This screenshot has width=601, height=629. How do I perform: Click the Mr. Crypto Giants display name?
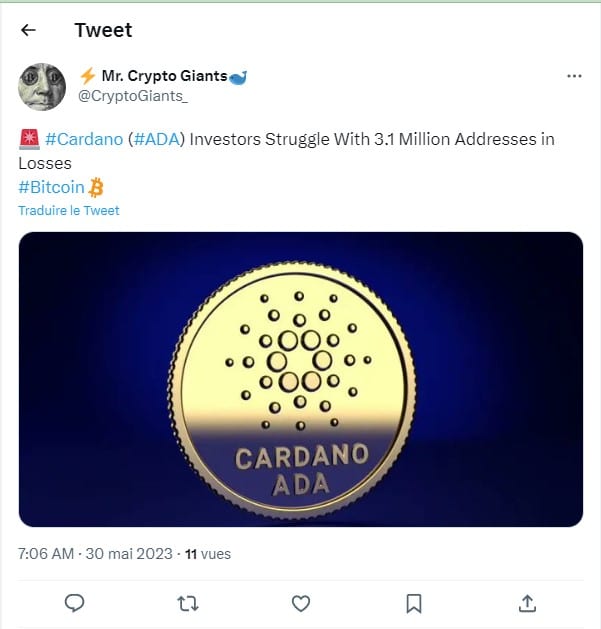[165, 76]
